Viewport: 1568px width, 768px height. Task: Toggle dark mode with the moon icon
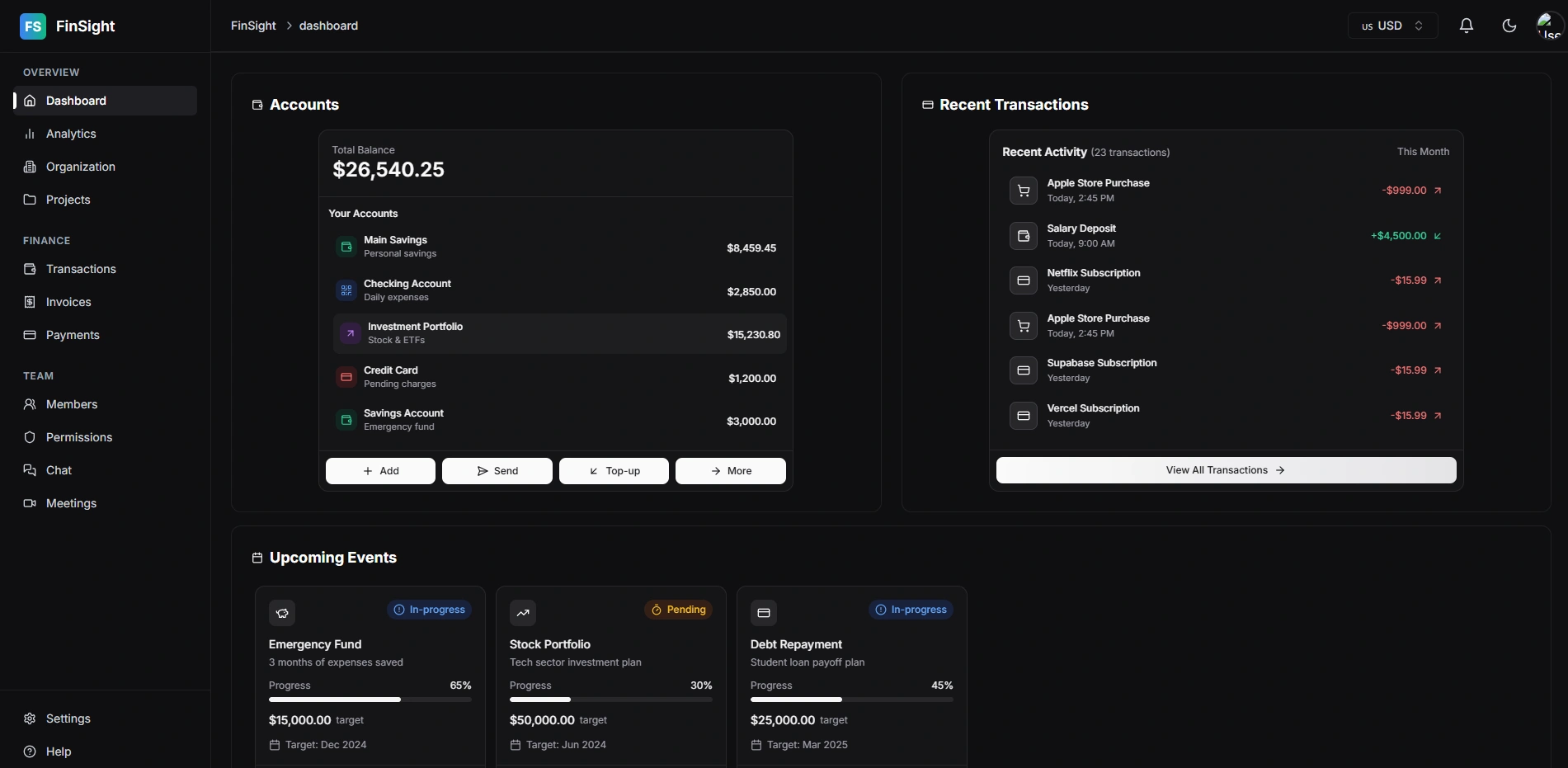[1509, 26]
